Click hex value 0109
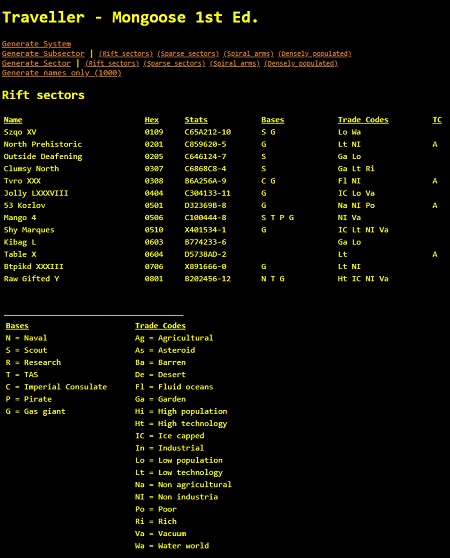 click(x=154, y=132)
